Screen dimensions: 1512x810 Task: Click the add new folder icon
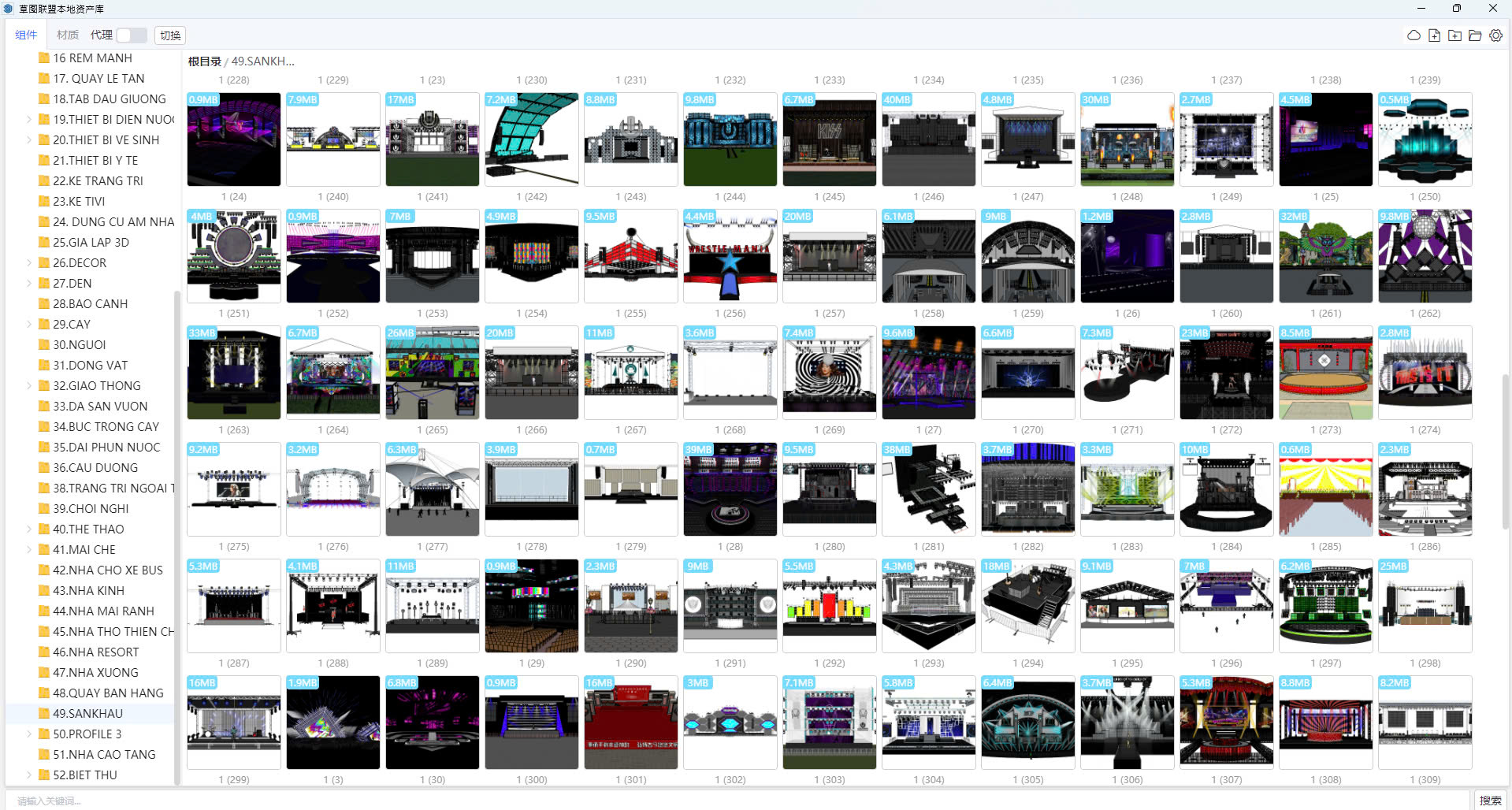click(x=1454, y=35)
